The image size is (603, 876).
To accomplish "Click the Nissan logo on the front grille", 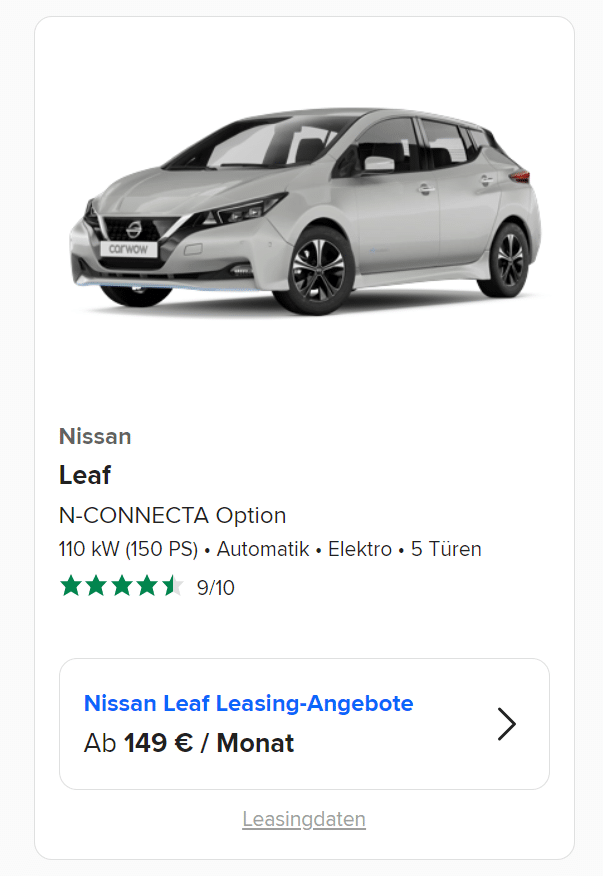I will click(x=134, y=228).
